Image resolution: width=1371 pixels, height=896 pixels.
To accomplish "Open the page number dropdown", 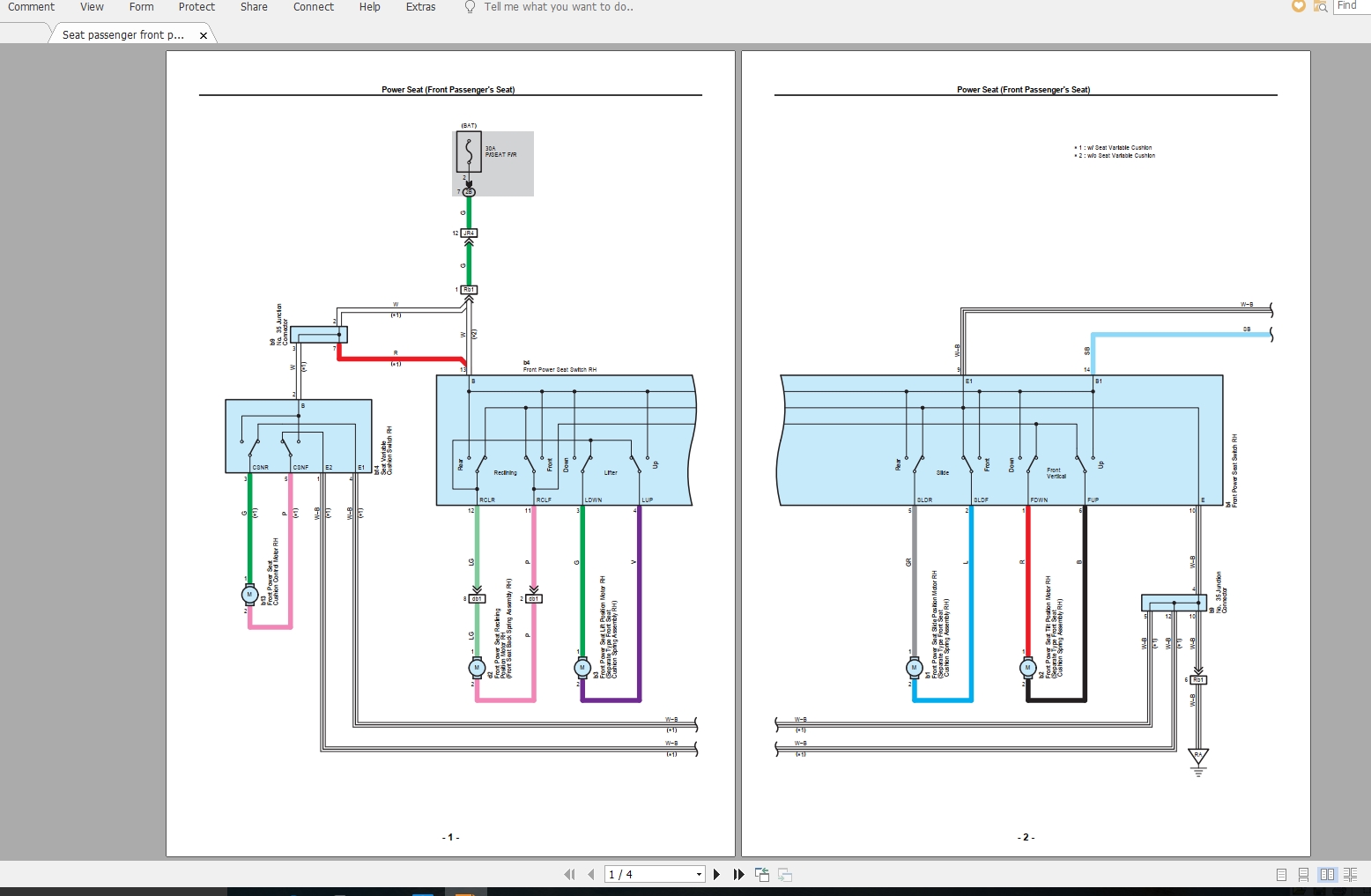I will click(x=699, y=874).
